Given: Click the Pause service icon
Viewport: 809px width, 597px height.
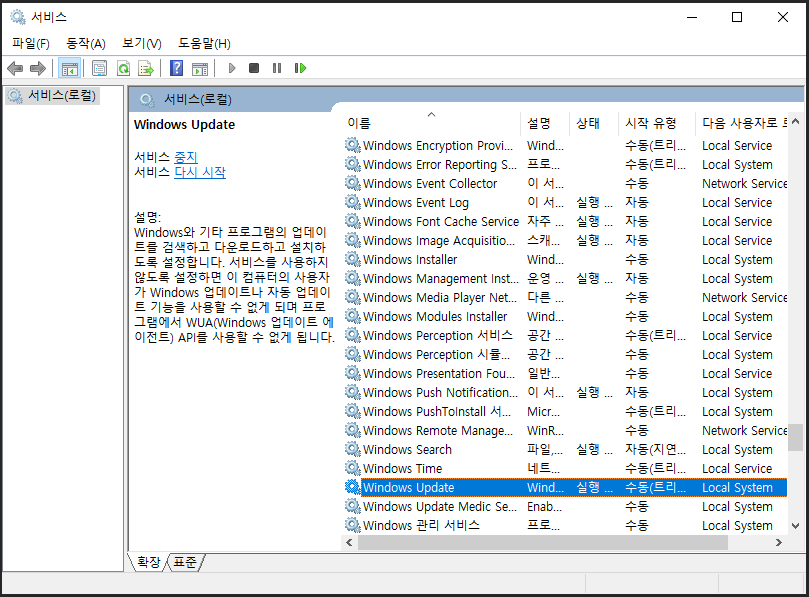Looking at the screenshot, I should point(277,68).
